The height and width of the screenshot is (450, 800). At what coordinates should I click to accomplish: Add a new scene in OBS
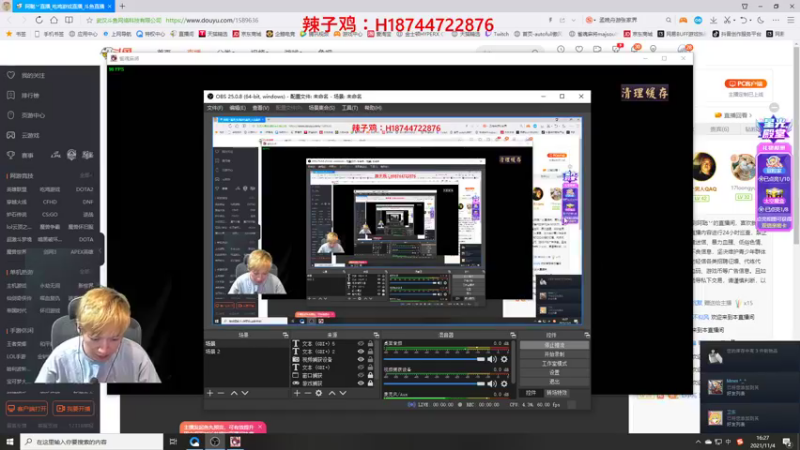coord(210,393)
